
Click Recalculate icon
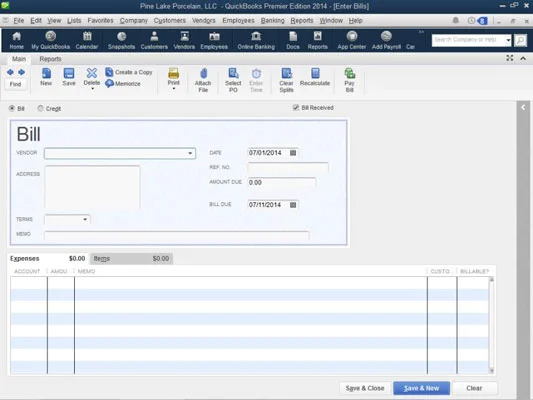coord(315,77)
